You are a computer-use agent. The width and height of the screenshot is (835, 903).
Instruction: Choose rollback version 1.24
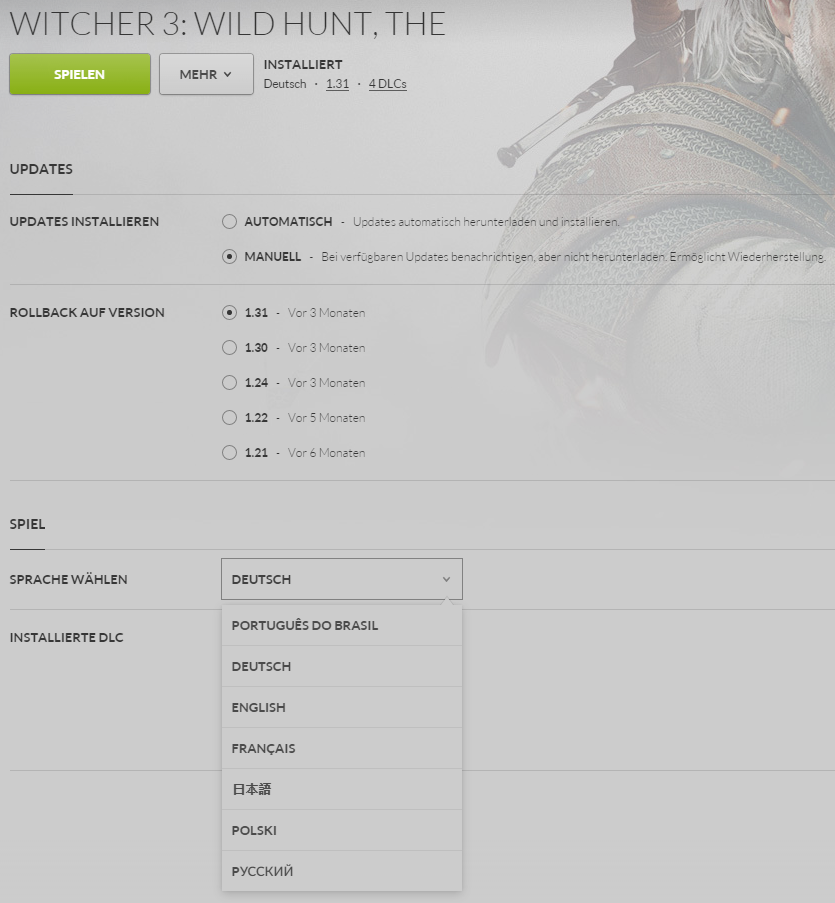229,383
